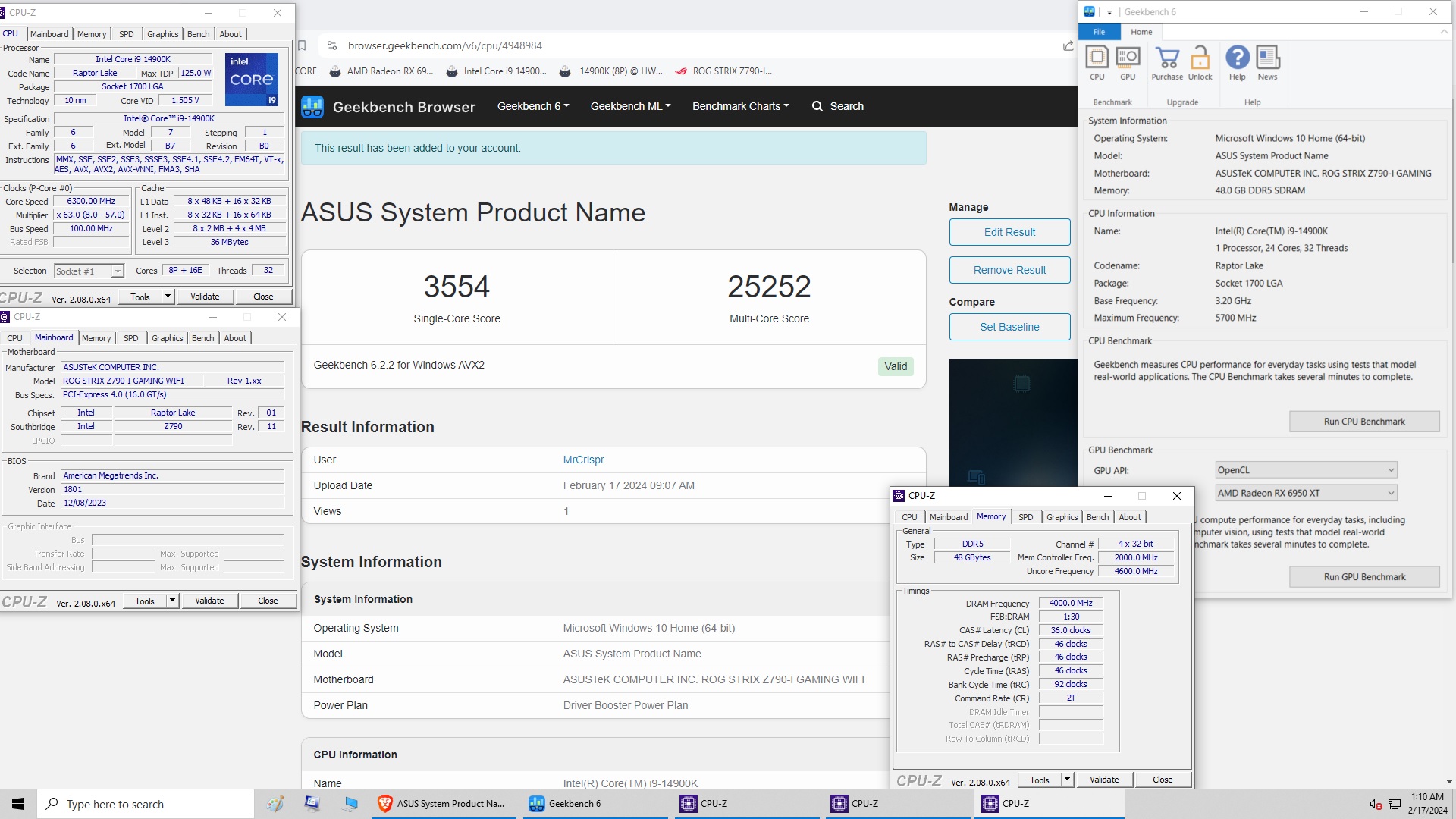Viewport: 1456px width, 819px height.
Task: Click the site settings icon beside URL
Action: click(331, 45)
